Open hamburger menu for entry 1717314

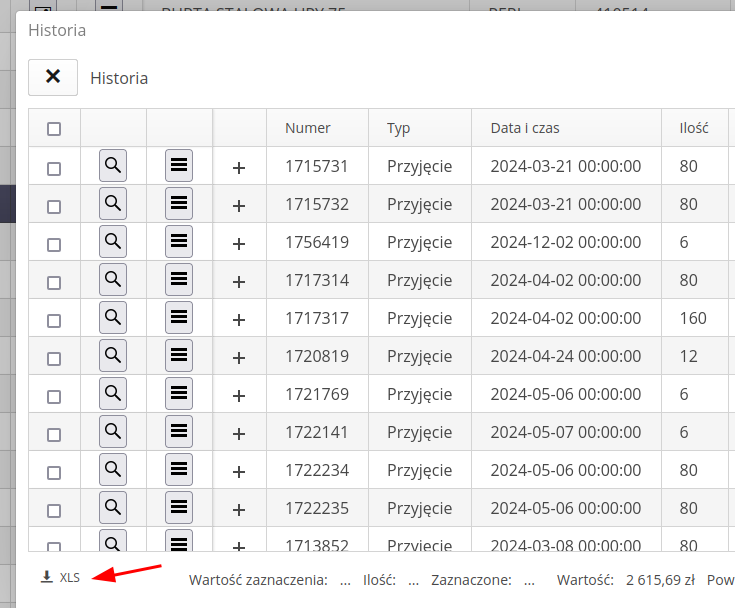click(179, 279)
